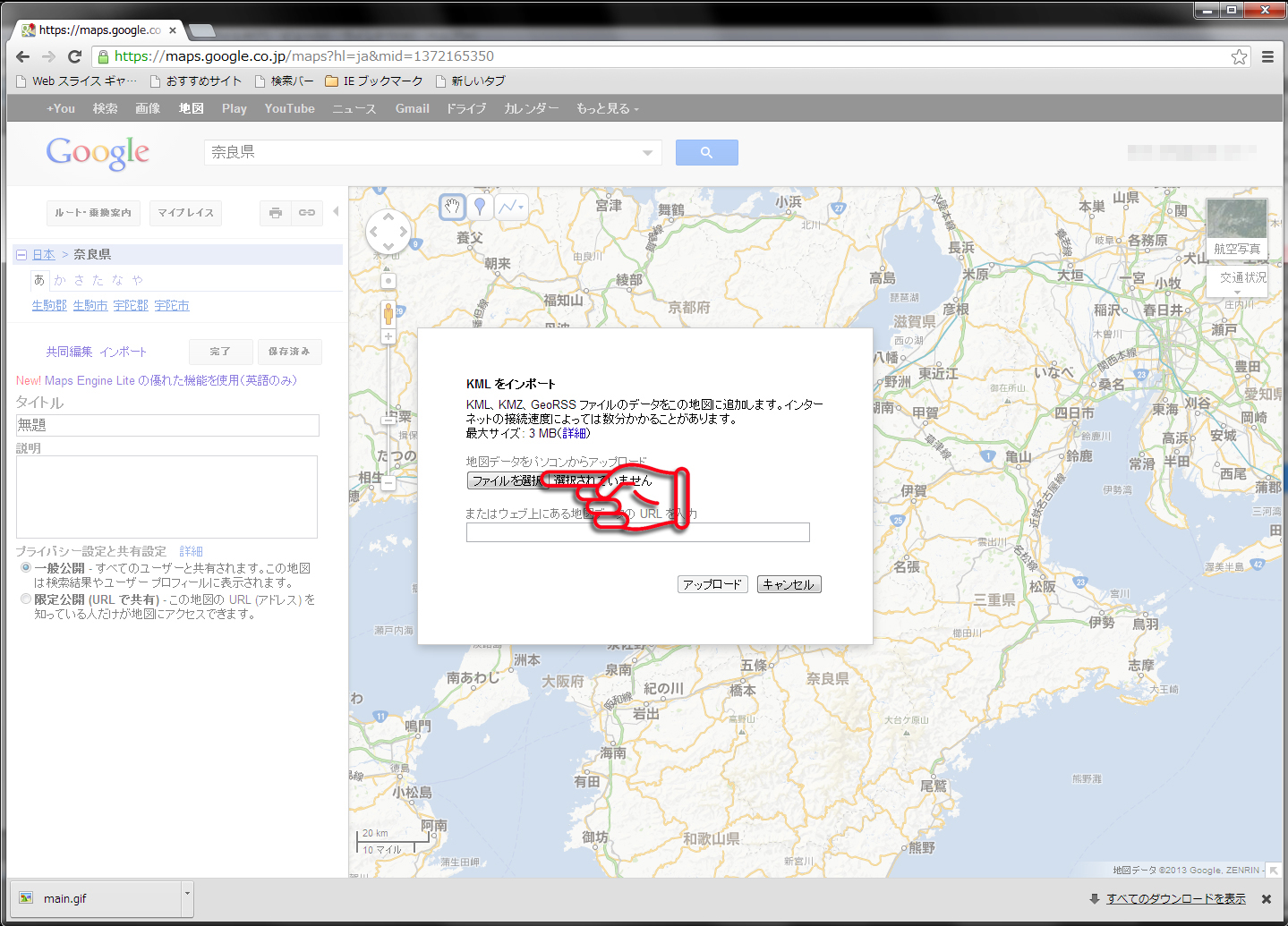Click the link chain icon
1288x926 pixels.
[307, 213]
